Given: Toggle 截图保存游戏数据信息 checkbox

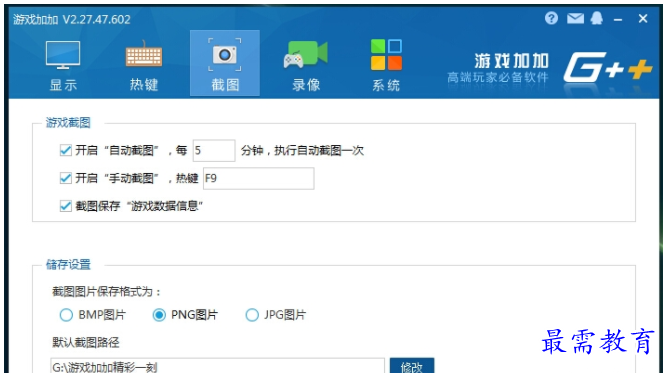Looking at the screenshot, I should (66, 206).
